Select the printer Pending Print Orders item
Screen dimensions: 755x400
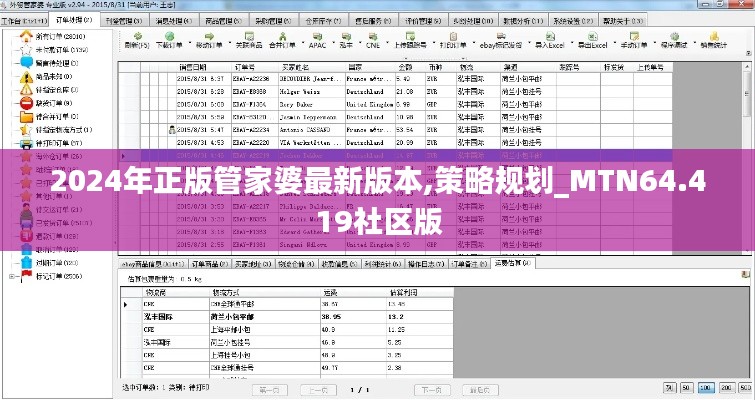pyautogui.click(x=51, y=143)
